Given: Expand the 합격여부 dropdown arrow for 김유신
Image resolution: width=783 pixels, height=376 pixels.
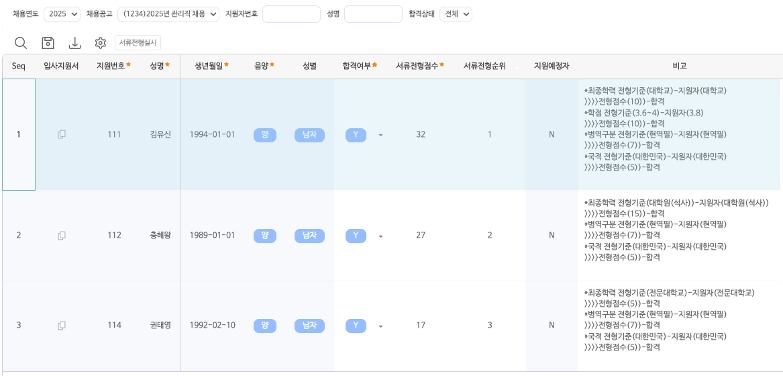Looking at the screenshot, I should [381, 135].
